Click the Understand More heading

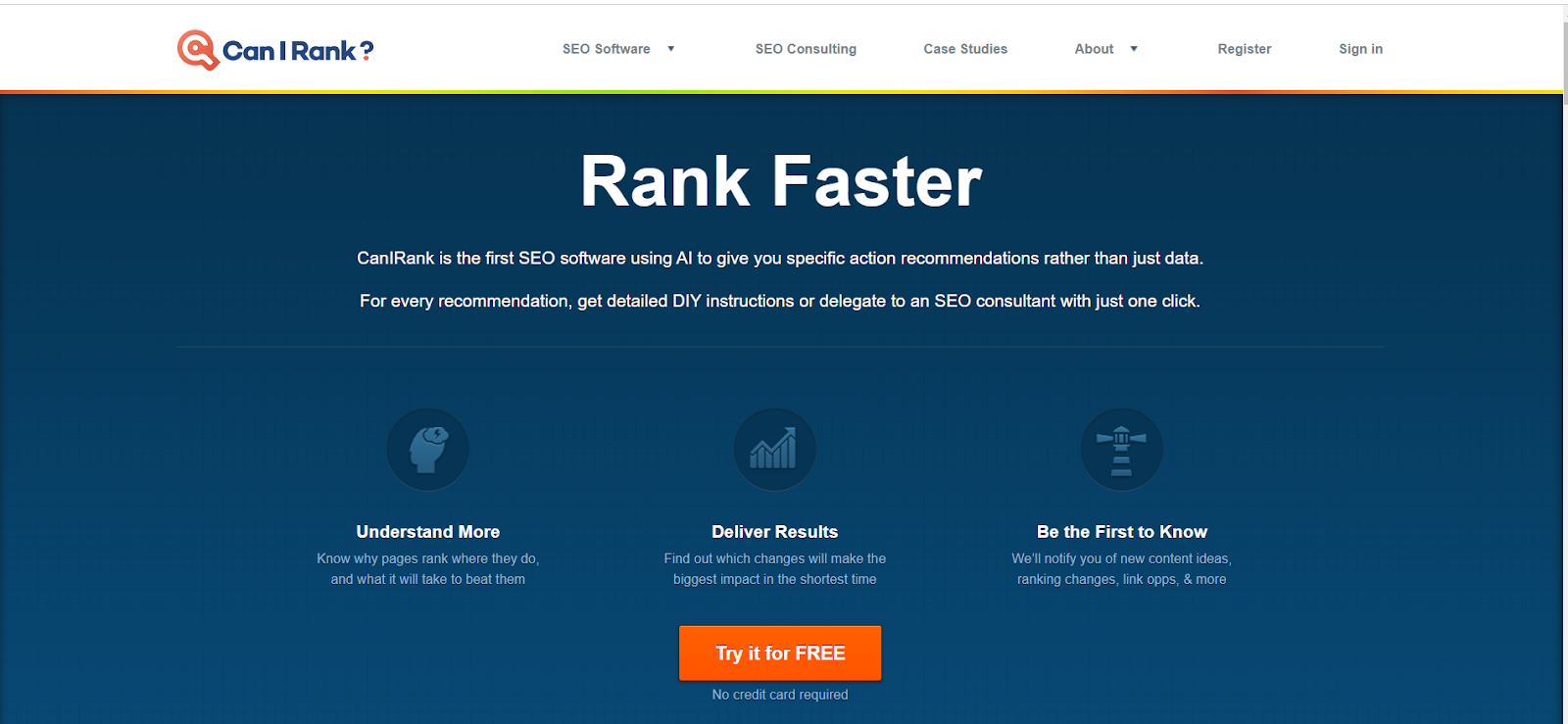click(428, 532)
